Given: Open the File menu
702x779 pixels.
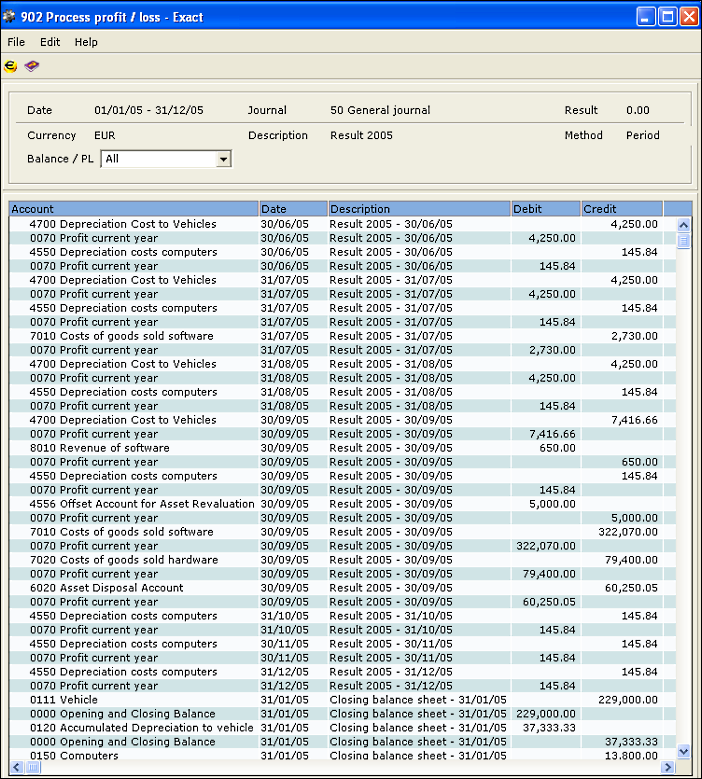Looking at the screenshot, I should 16,42.
